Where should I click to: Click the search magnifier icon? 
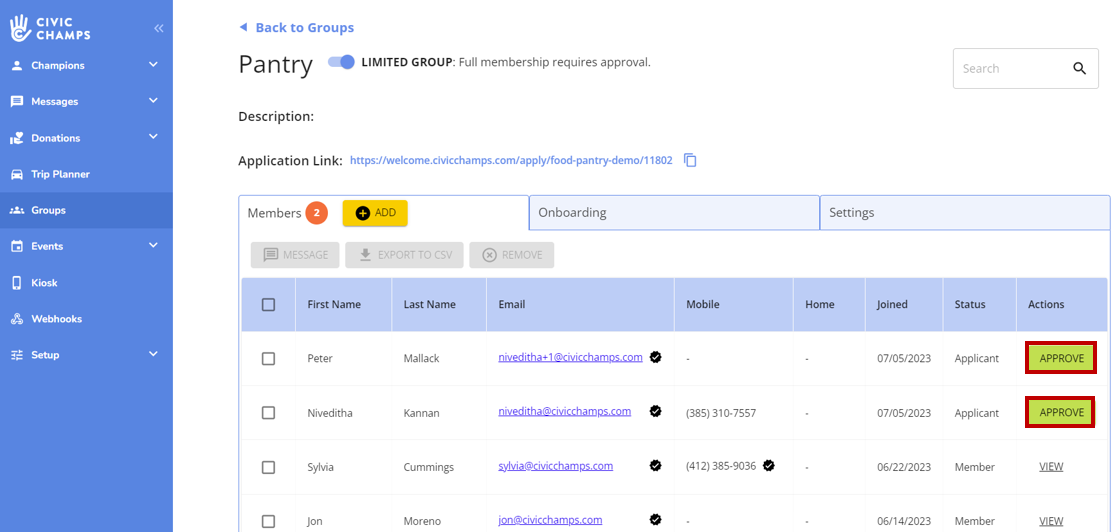1079,69
